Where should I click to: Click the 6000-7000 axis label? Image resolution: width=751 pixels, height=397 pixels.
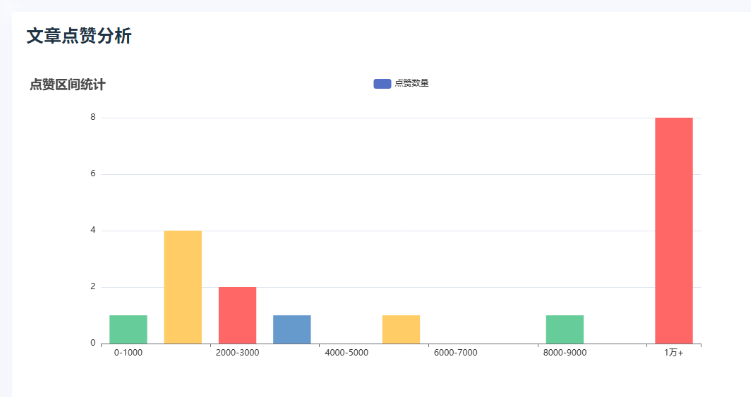point(456,353)
